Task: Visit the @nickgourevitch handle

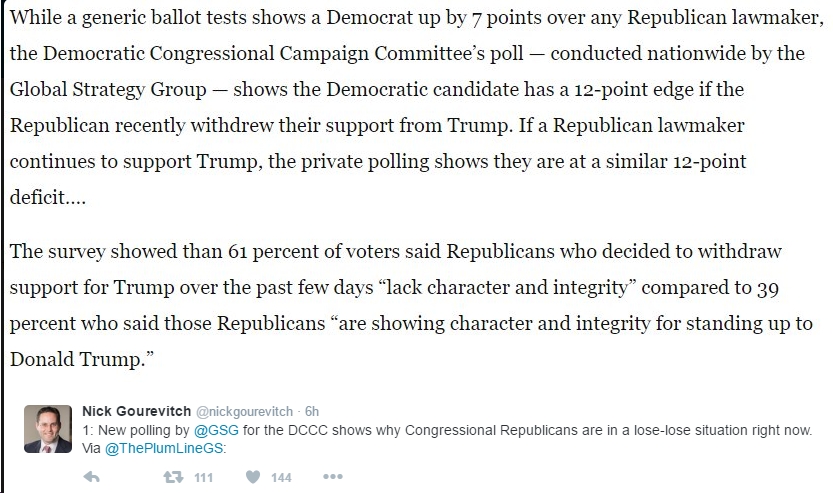Action: point(244,412)
